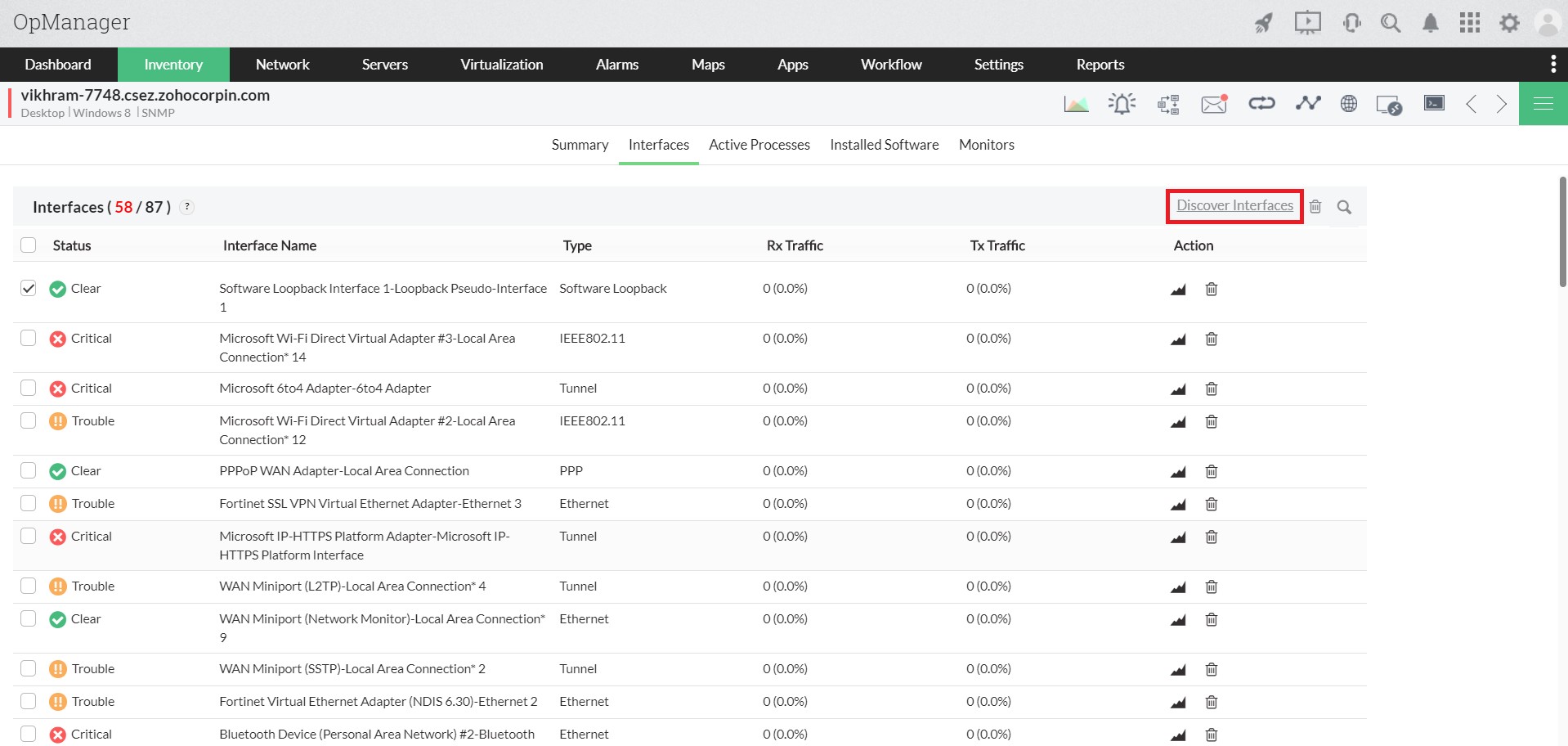Image resolution: width=1568 pixels, height=746 pixels.
Task: Click the alarm bell icon in device toolbar
Action: click(x=1122, y=103)
